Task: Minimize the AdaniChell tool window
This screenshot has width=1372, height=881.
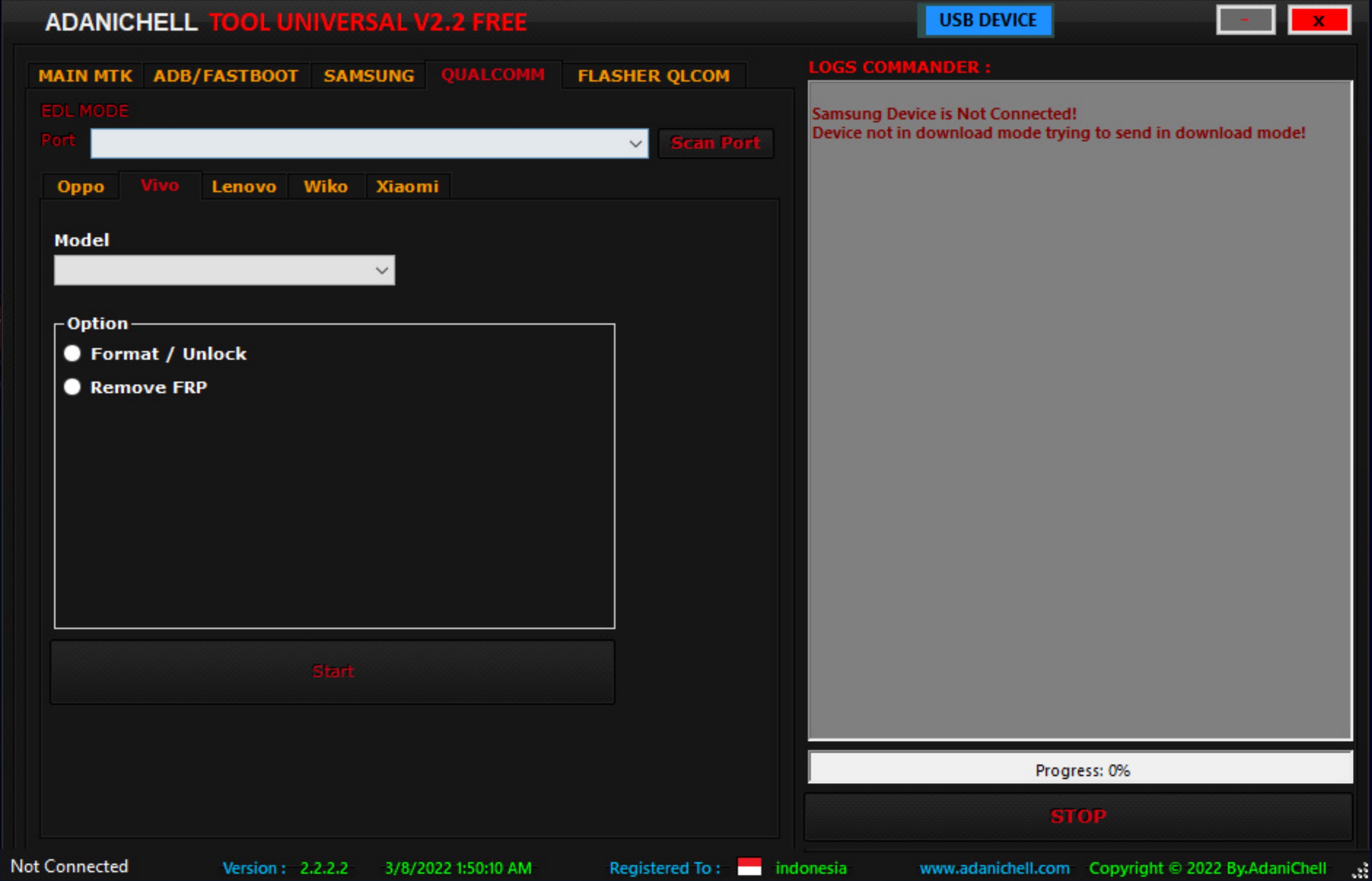Action: pyautogui.click(x=1245, y=21)
